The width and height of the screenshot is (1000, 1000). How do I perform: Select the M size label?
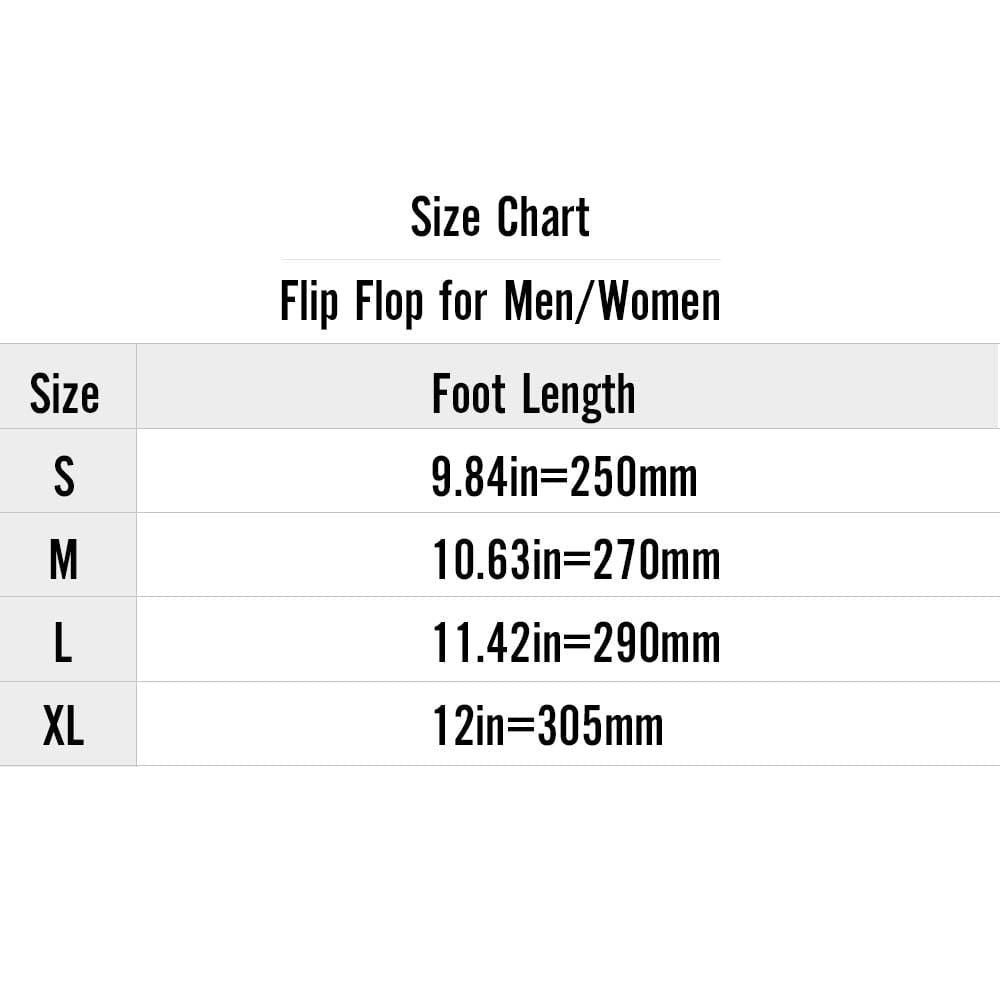tap(64, 560)
